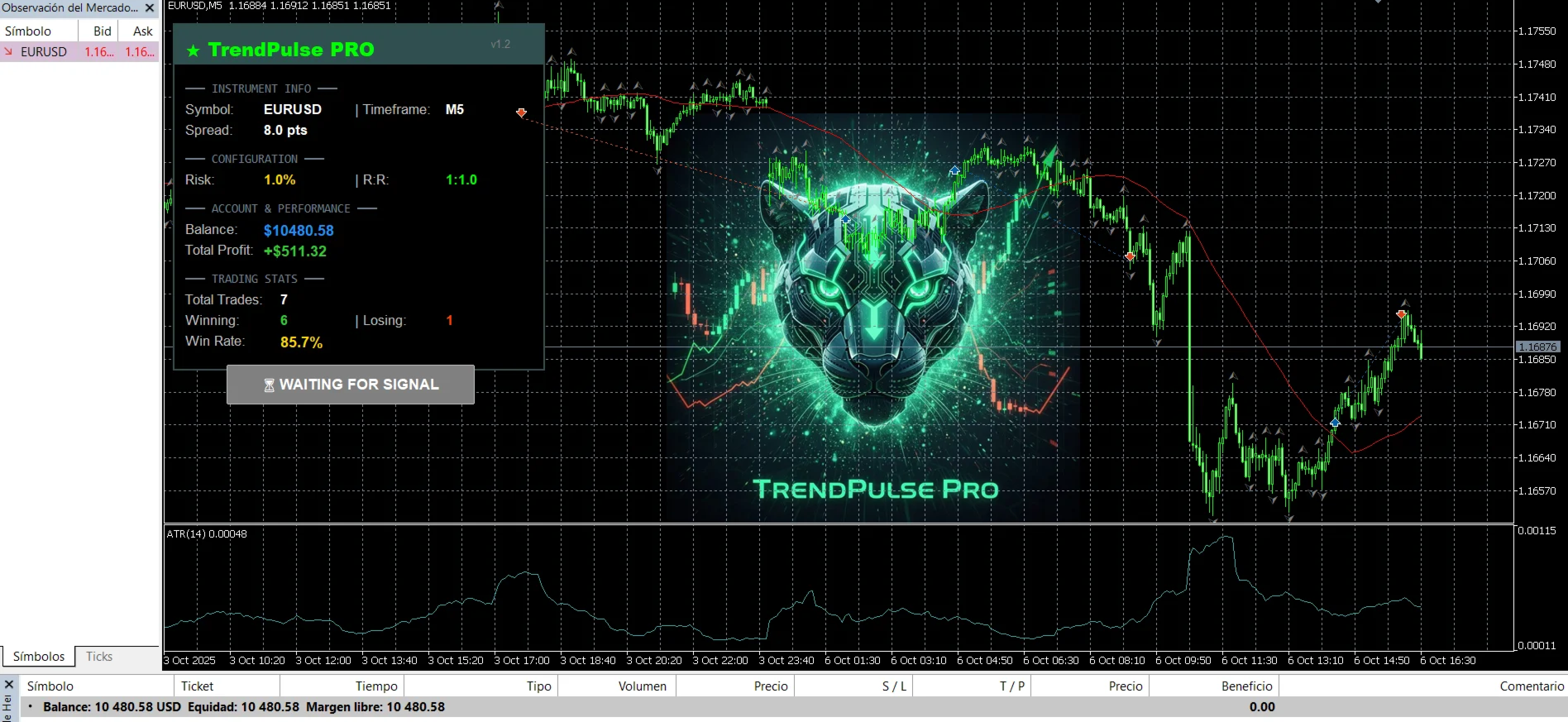Image resolution: width=1568 pixels, height=722 pixels.
Task: Click the EURUSD down-arrow symbol icon
Action: [x=8, y=51]
